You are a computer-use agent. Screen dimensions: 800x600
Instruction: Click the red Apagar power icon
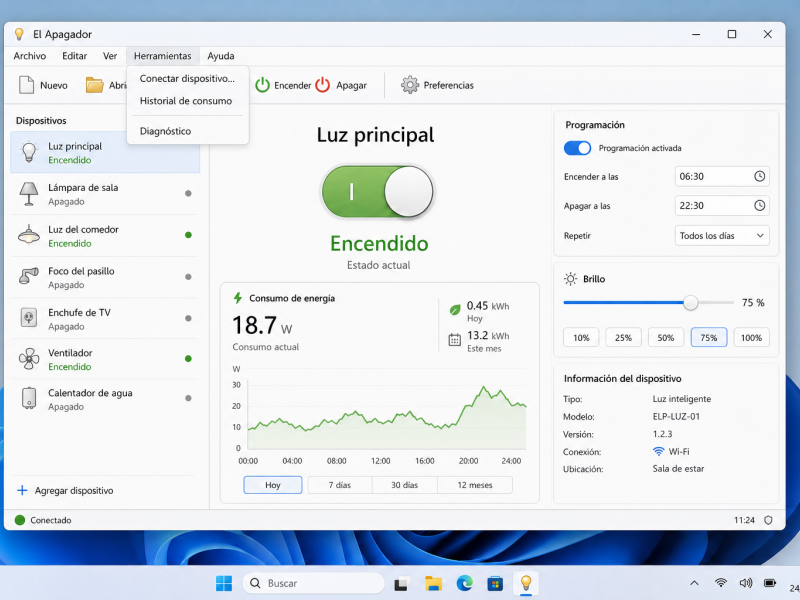coord(322,85)
